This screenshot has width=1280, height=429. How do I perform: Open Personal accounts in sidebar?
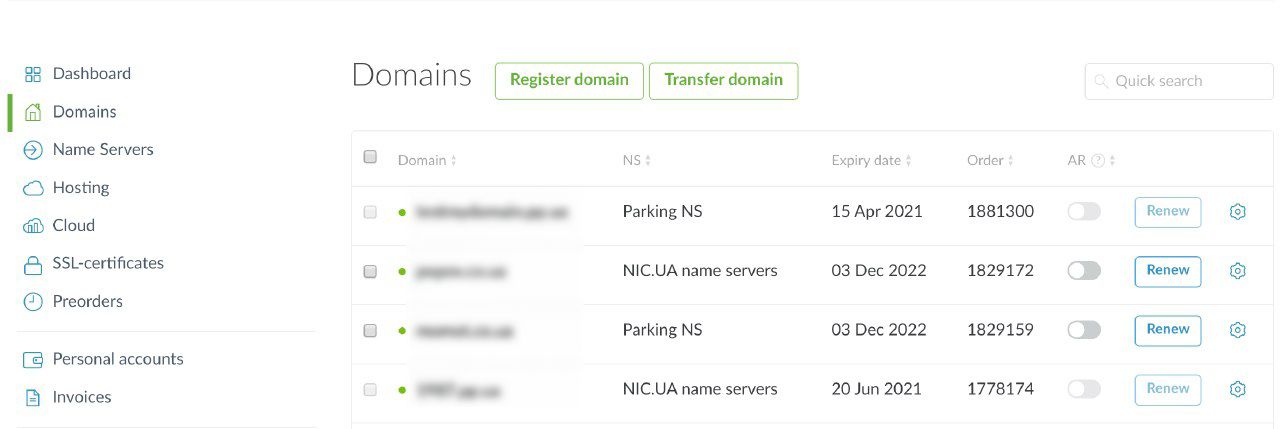point(117,359)
